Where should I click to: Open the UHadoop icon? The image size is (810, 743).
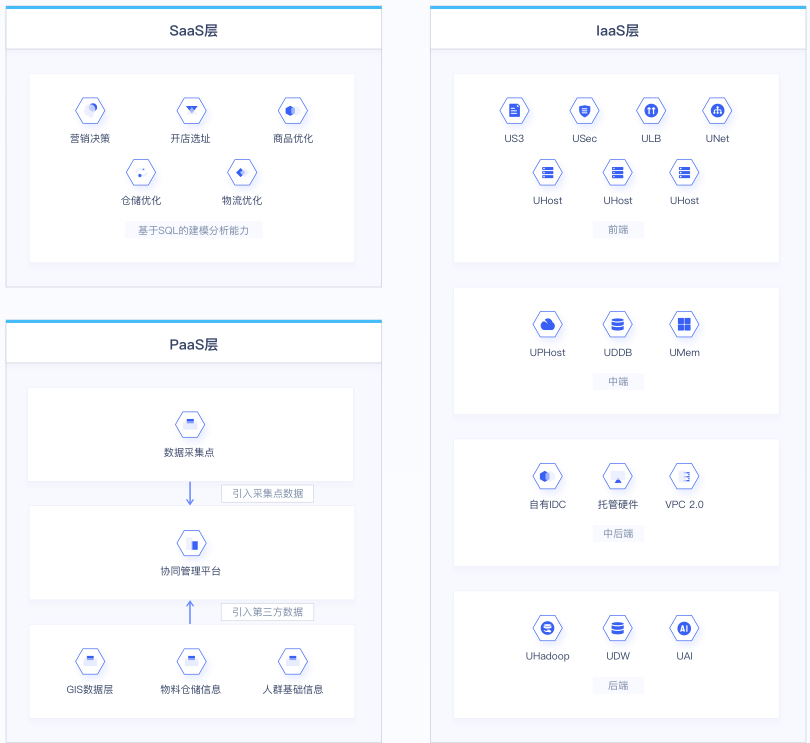click(547, 628)
